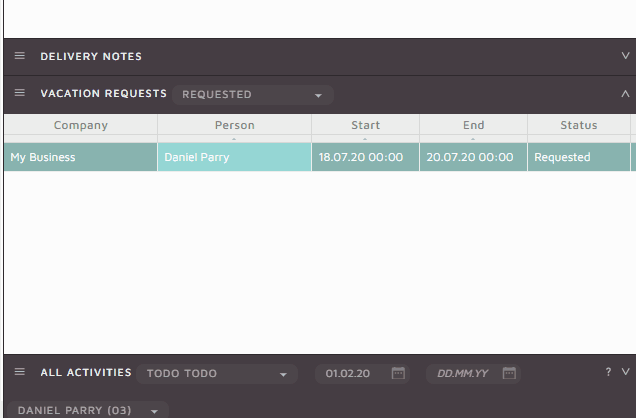636x418 pixels.
Task: Open calendar picker for 01.02.20 date
Action: 398,373
